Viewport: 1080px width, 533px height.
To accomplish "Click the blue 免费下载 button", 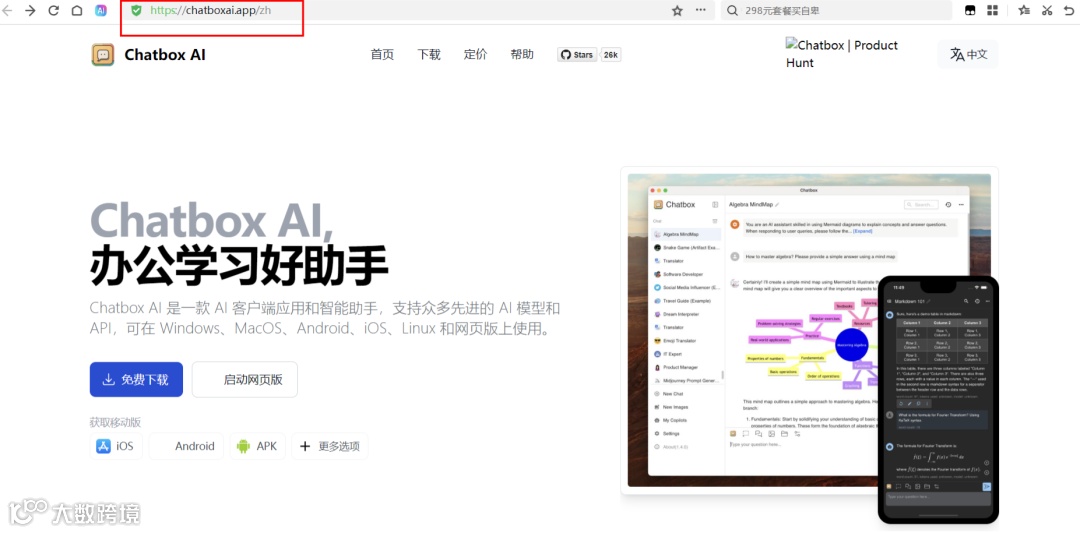I will (136, 379).
